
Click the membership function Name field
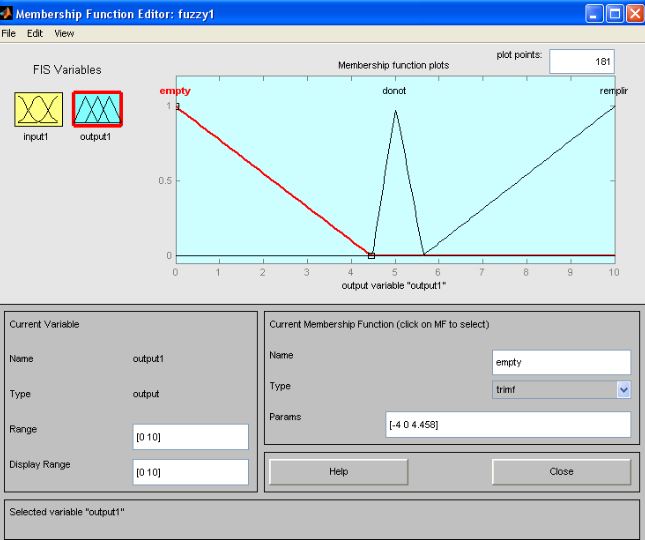click(x=561, y=362)
